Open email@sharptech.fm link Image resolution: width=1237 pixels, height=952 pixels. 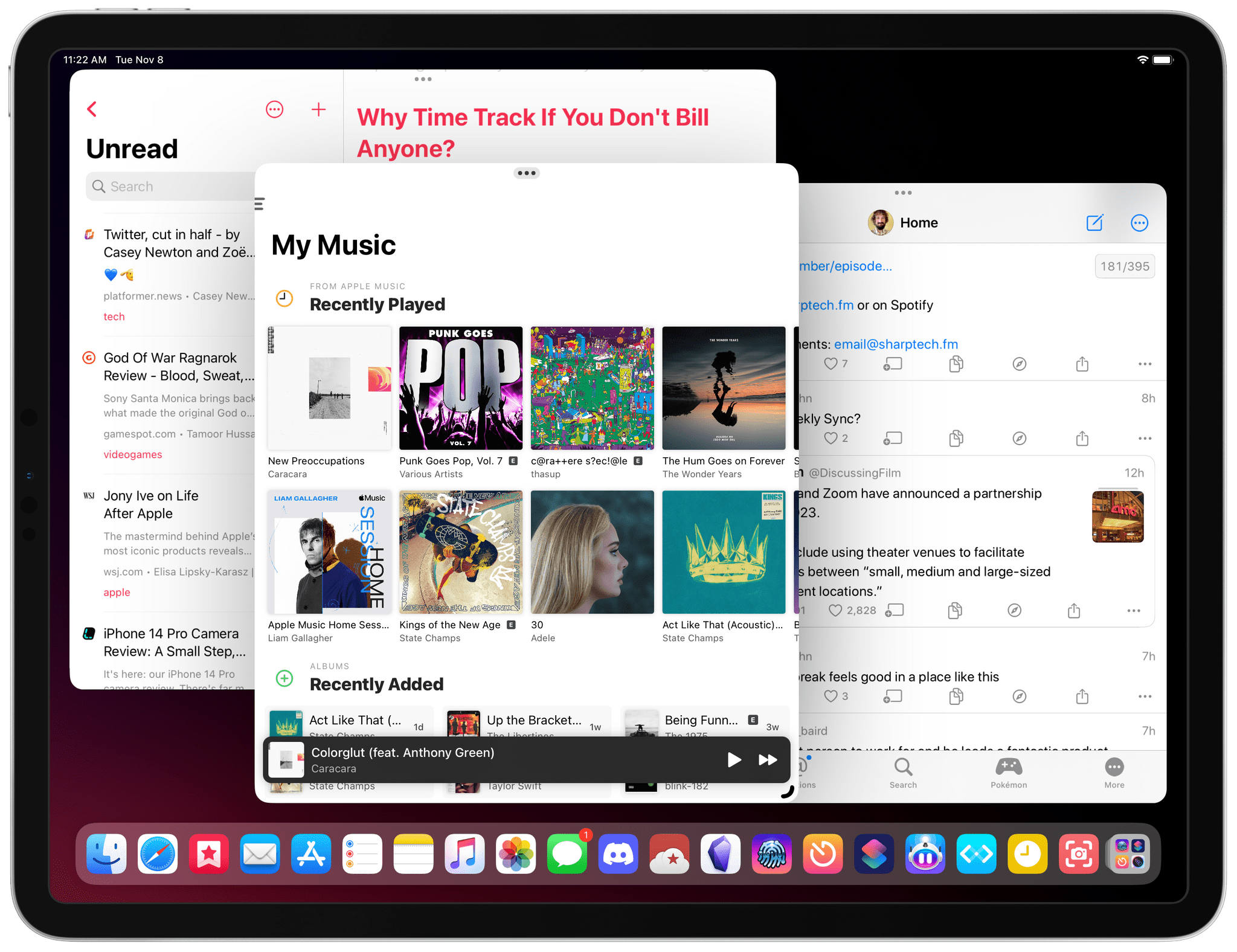(x=896, y=344)
